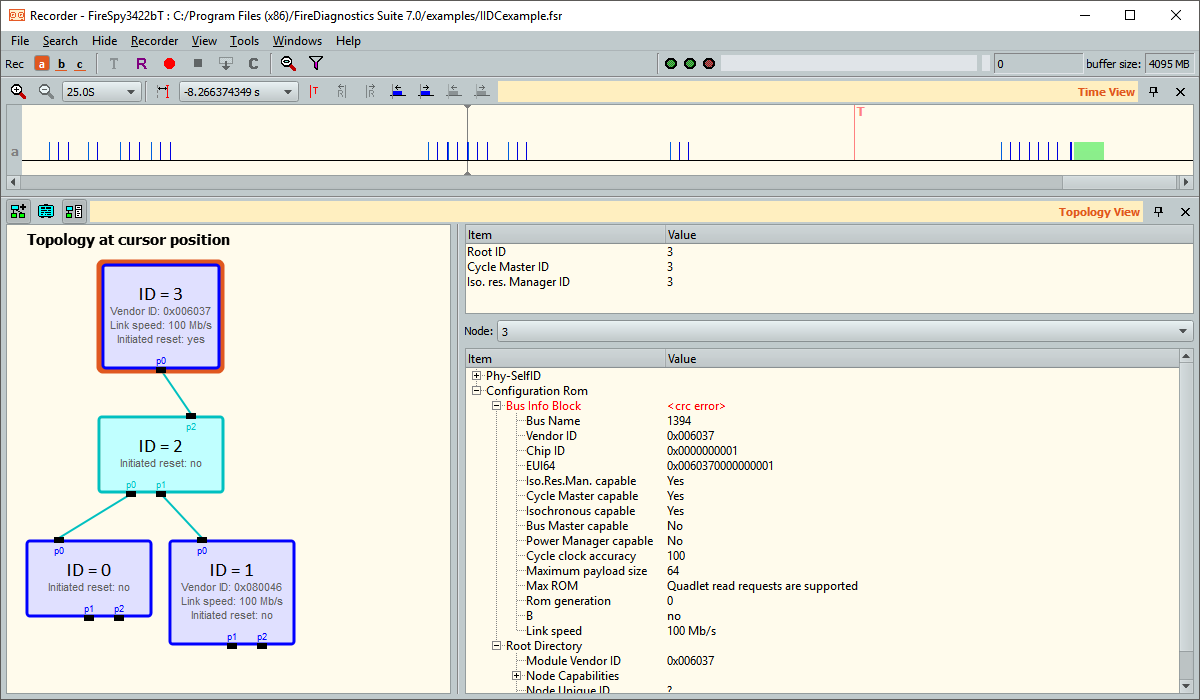The image size is (1200, 700).
Task: Click the measure-interval cursor icon
Action: 163,92
